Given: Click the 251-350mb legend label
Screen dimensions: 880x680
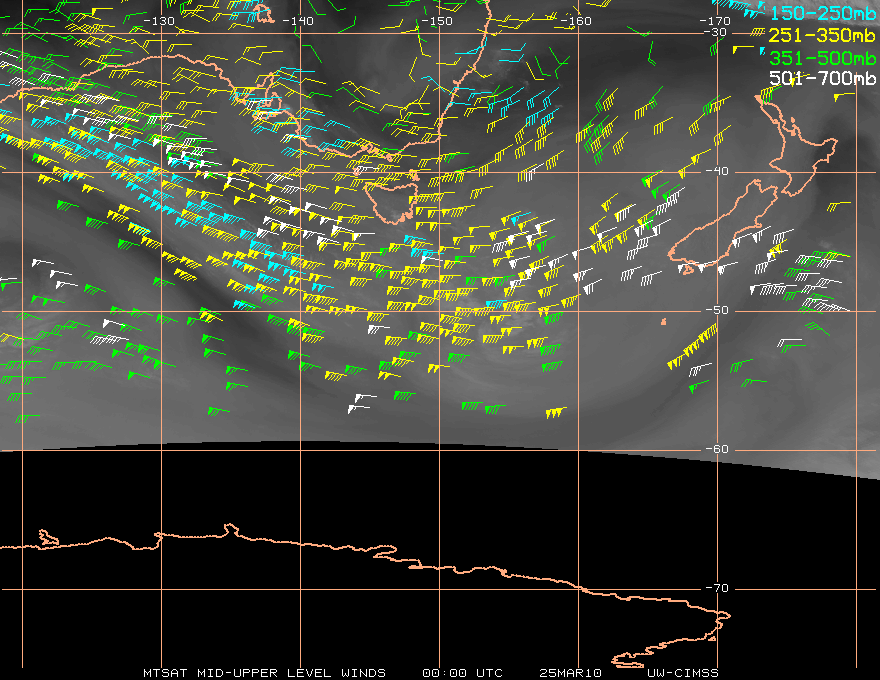Looking at the screenshot, I should [x=822, y=35].
